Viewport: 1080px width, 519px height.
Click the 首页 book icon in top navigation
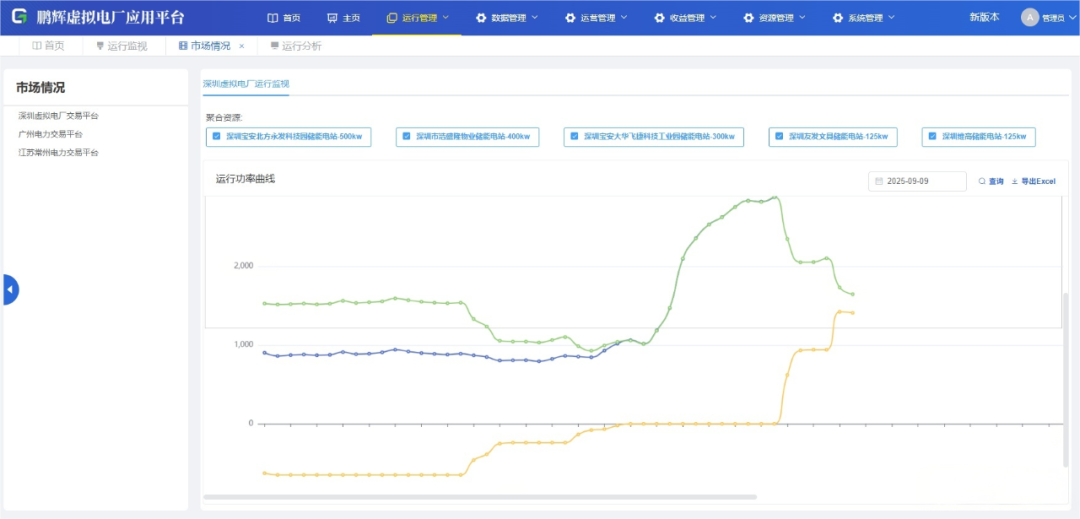click(x=273, y=18)
